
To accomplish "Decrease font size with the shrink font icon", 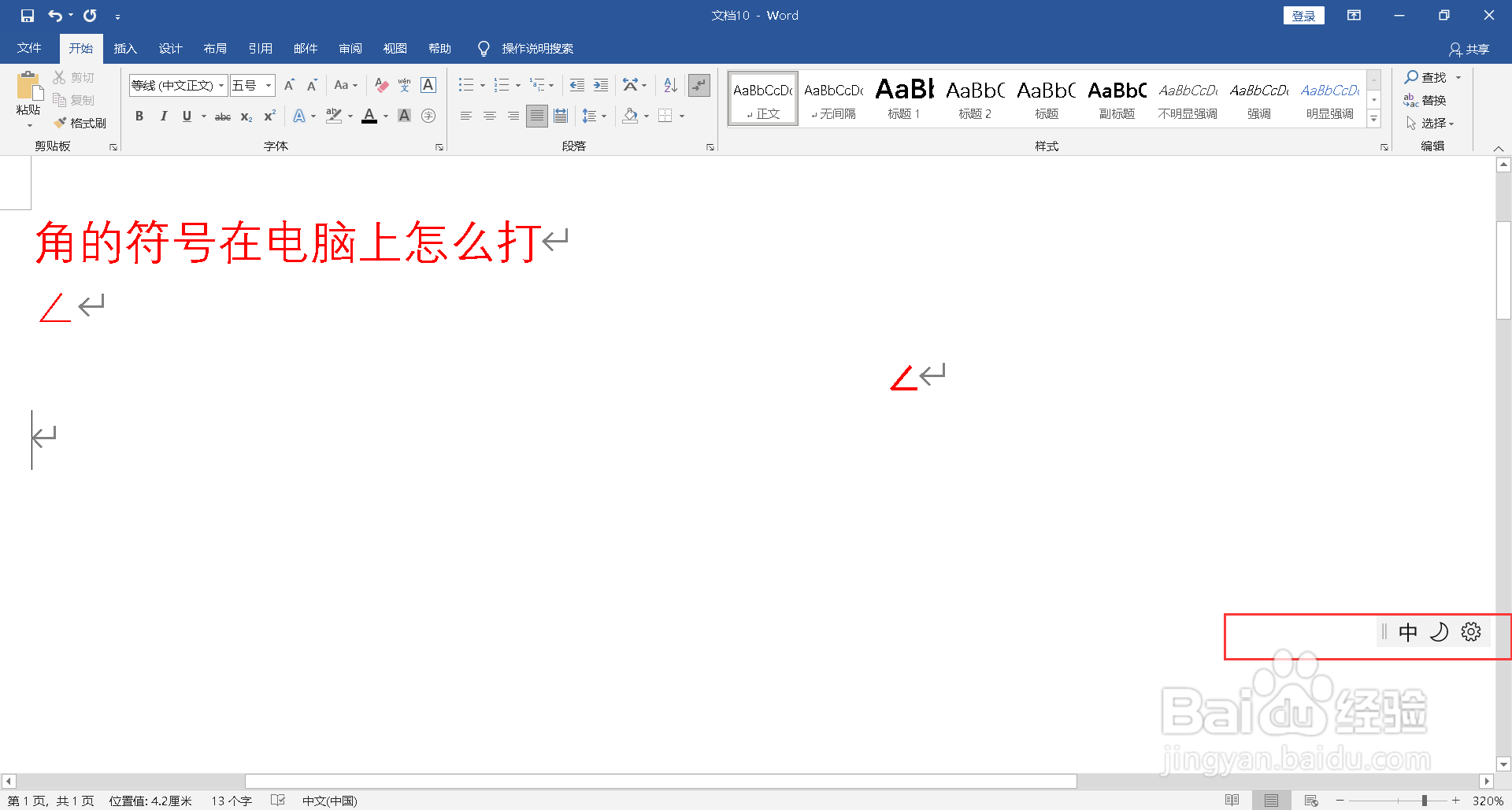I will [x=312, y=85].
